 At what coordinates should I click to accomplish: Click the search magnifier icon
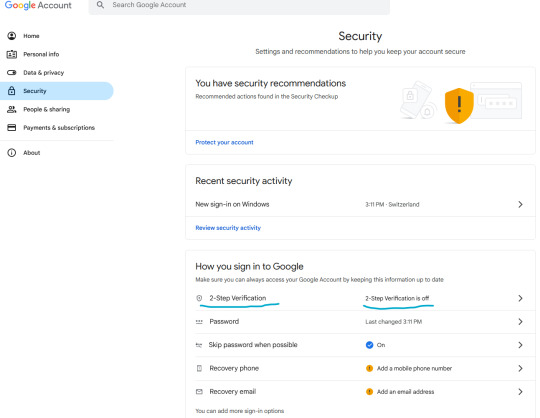100,5
